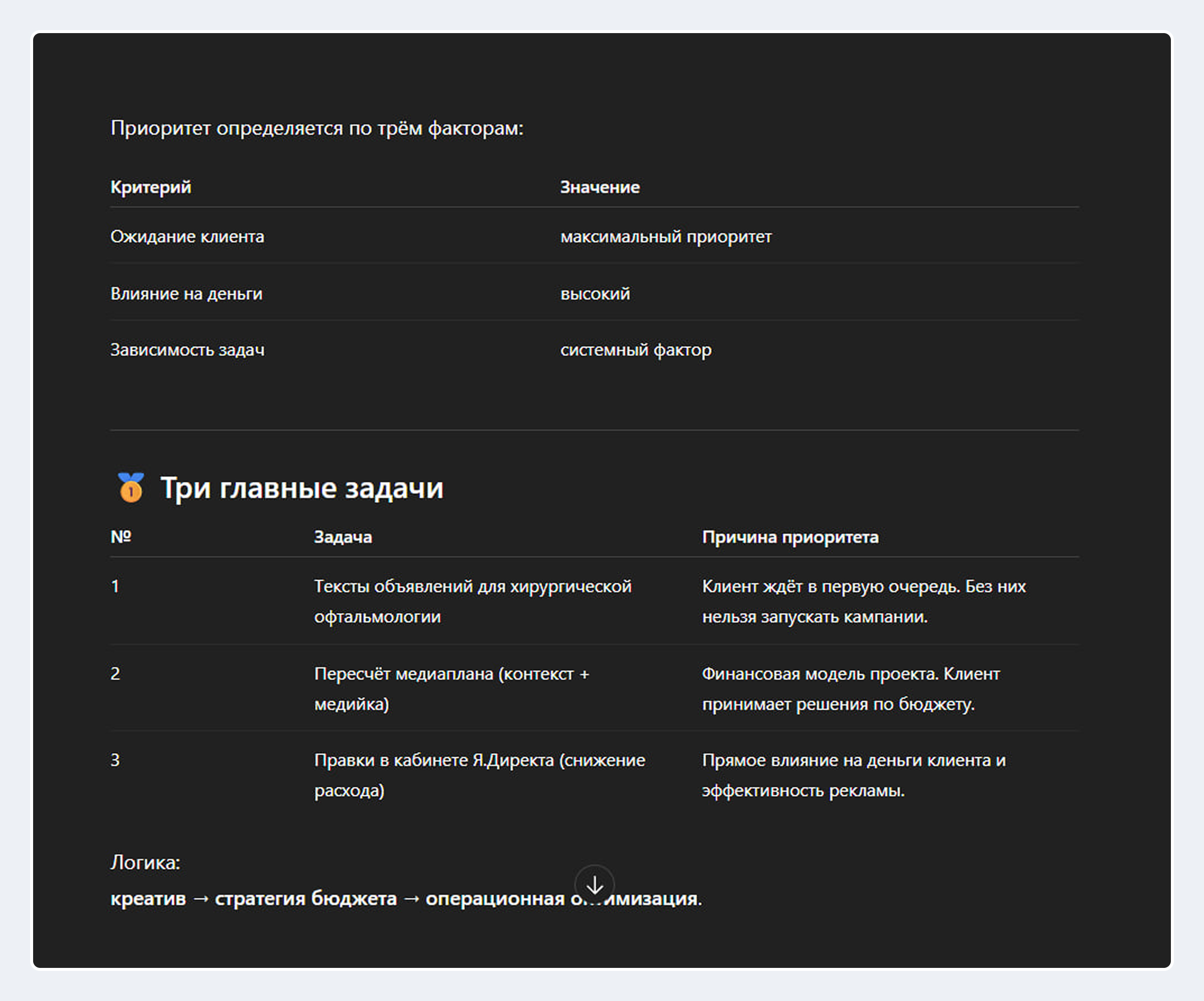1204x1001 pixels.
Task: Click the 'Задача' column header
Action: pos(343,537)
